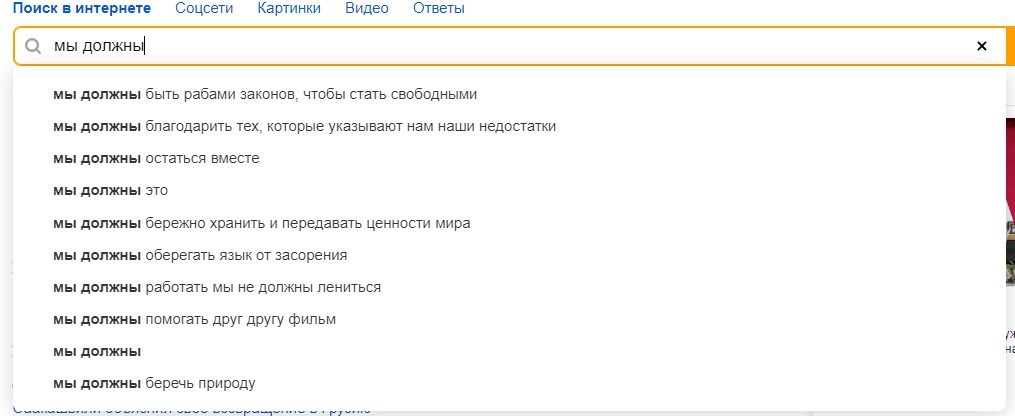
Task: Choose suggestion бережно хранить ценности мира
Action: (261, 223)
